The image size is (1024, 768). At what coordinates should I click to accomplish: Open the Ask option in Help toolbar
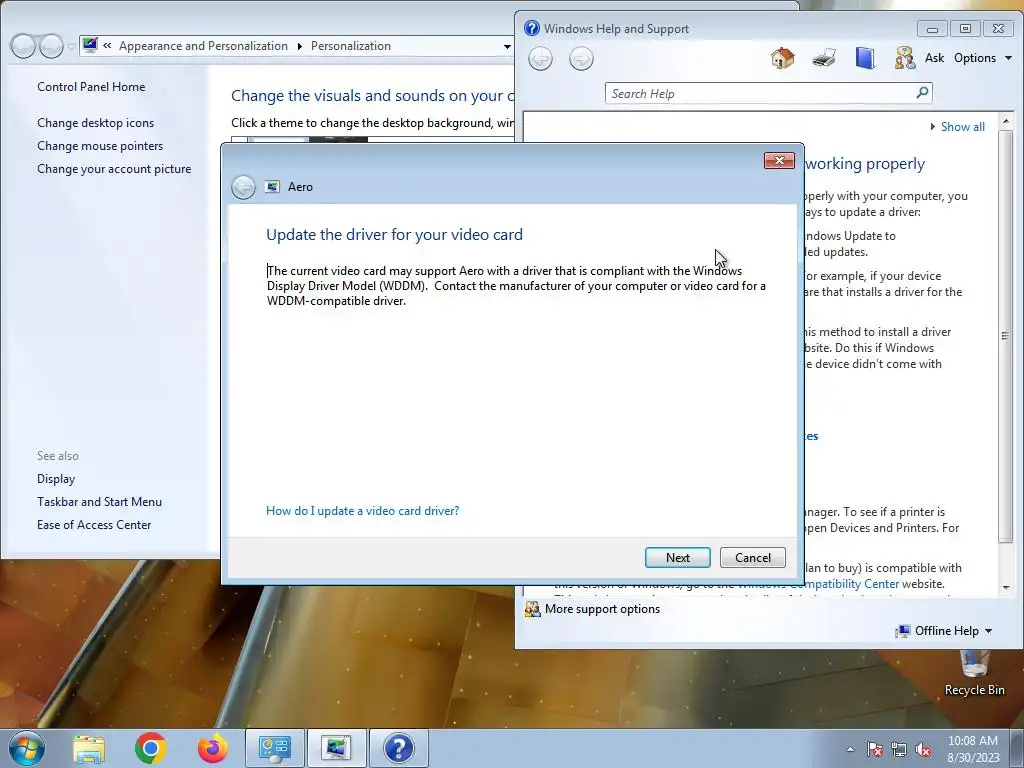[934, 58]
